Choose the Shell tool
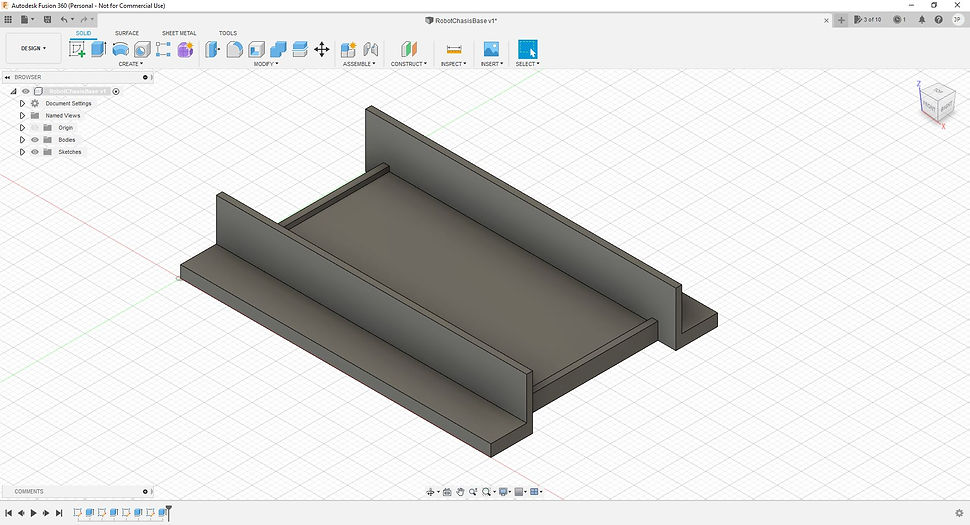The image size is (970, 525). tap(256, 49)
